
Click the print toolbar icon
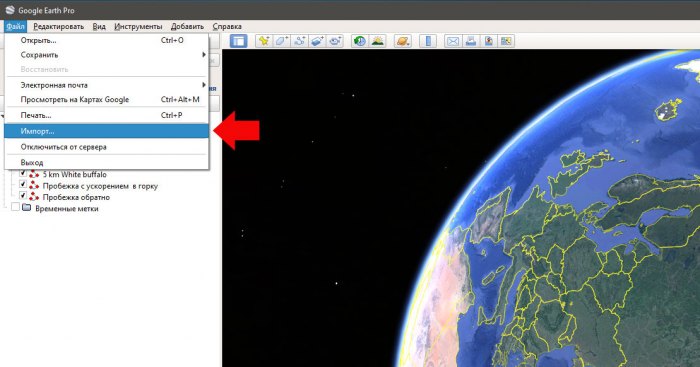click(x=471, y=41)
